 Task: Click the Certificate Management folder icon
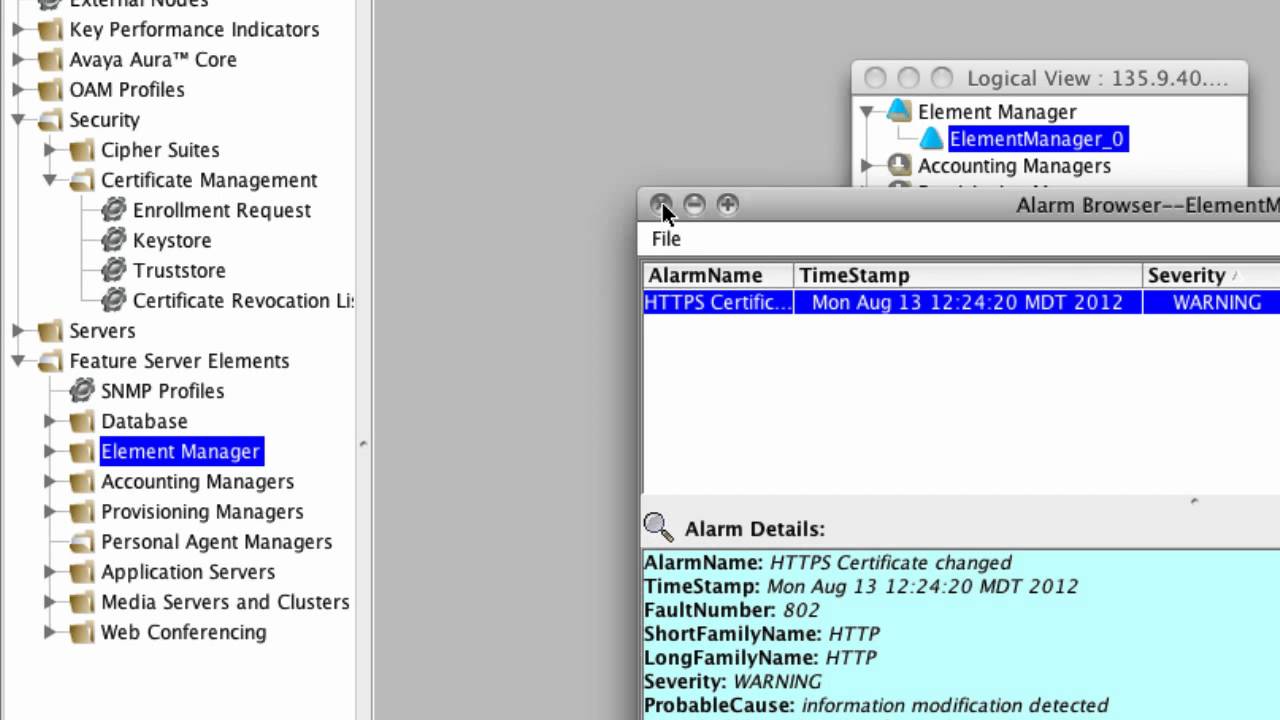click(82, 180)
